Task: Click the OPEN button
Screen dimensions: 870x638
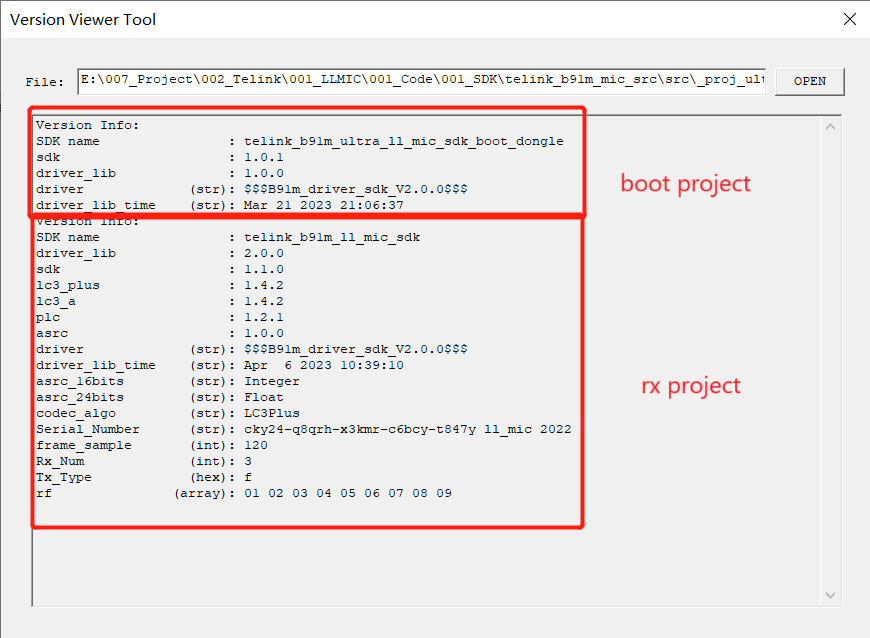Action: 809,81
